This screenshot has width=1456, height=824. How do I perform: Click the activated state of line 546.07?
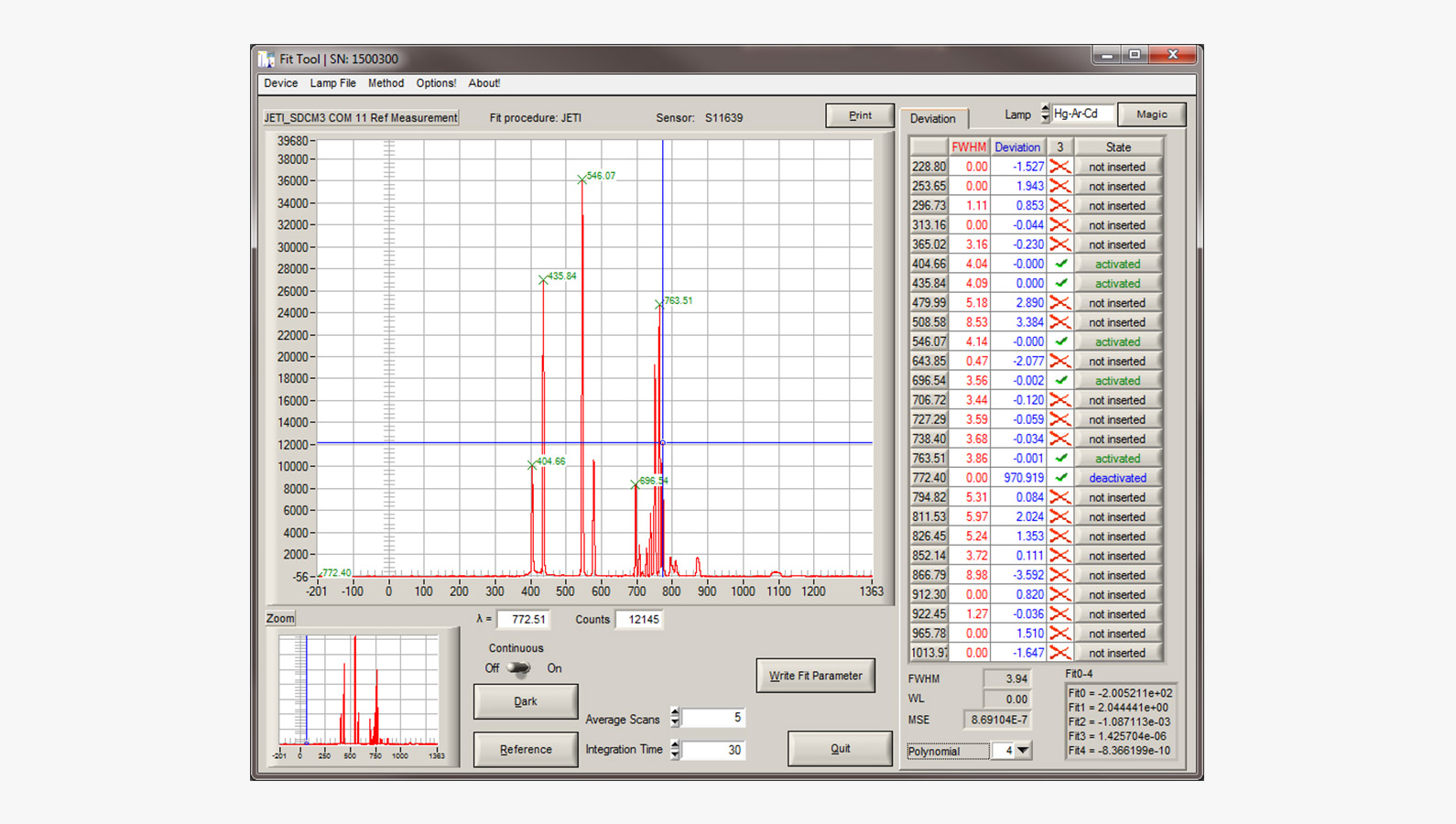point(1117,342)
